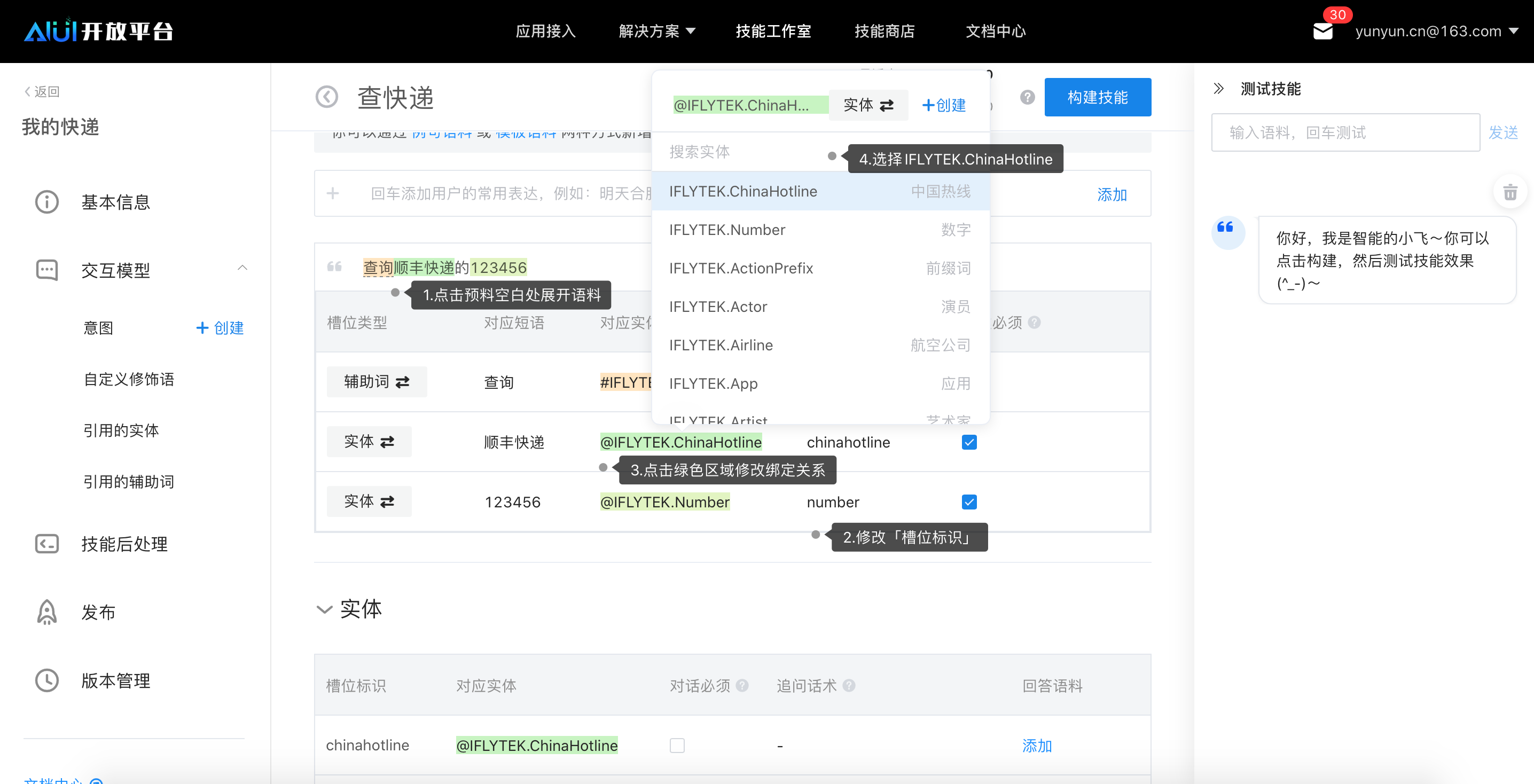Click the 交互模型 chat icon
Screen dimensions: 1534x784
click(46, 270)
